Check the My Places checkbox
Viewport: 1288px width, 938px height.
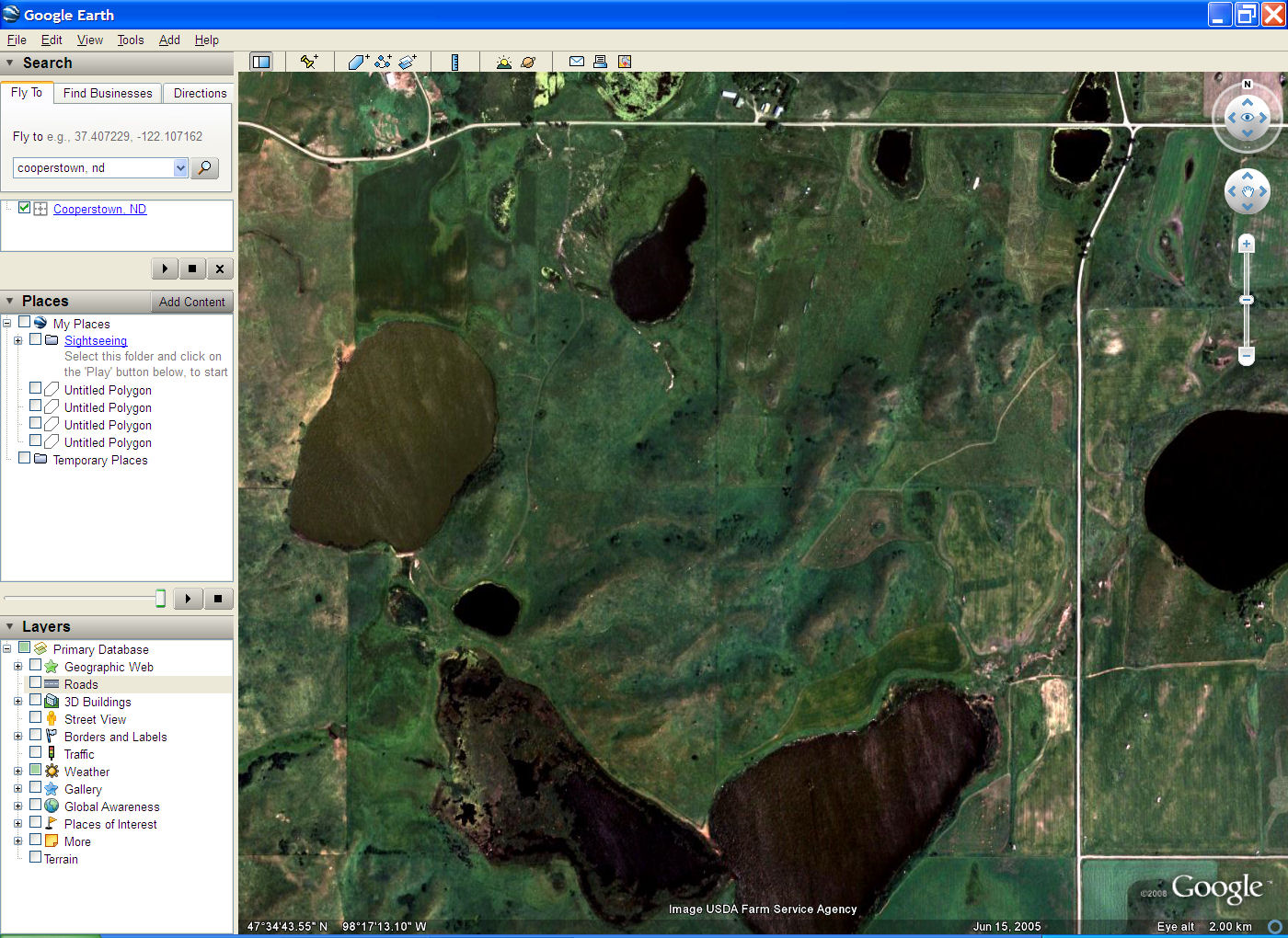click(25, 322)
